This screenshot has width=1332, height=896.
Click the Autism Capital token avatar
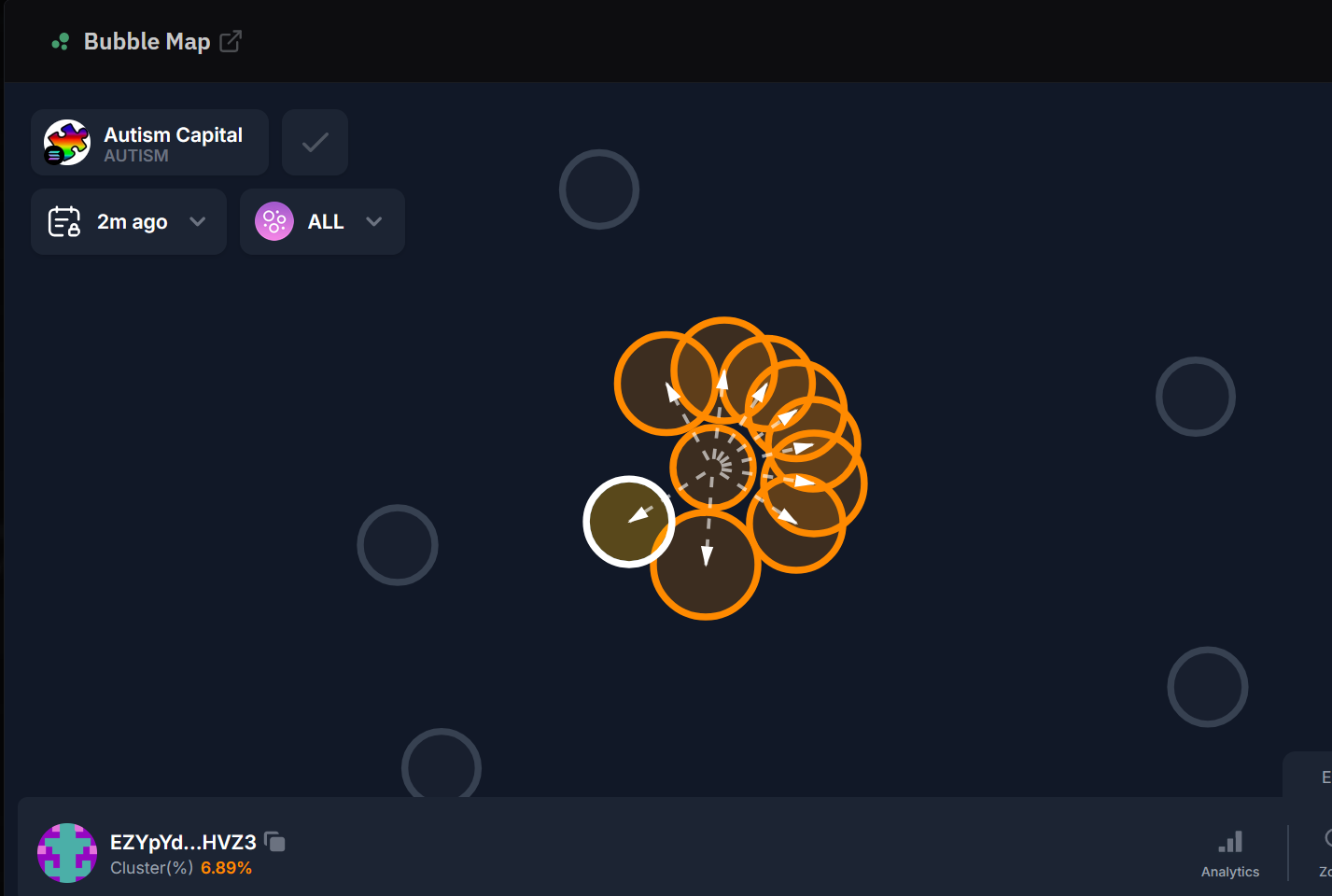67,143
